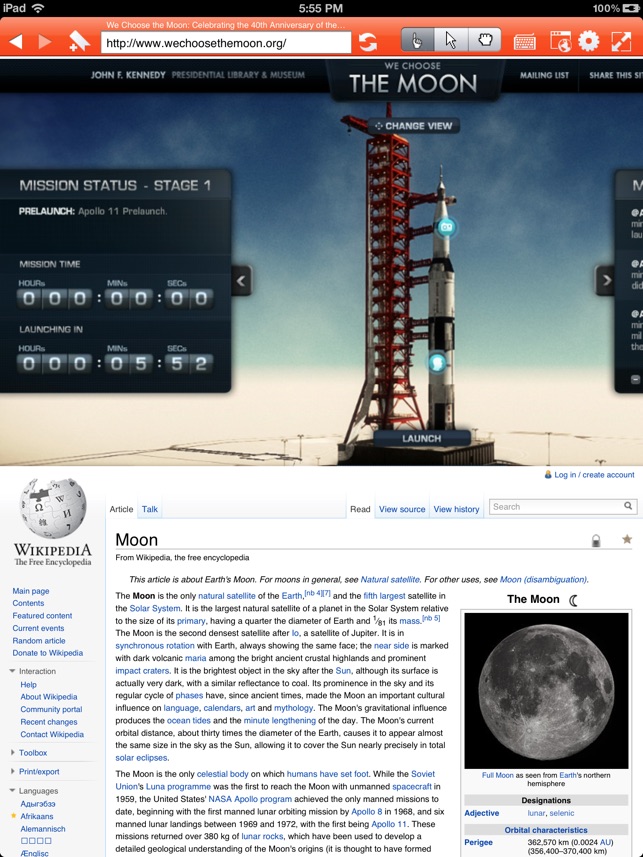Switch to hand grab pointer mode

[484, 40]
